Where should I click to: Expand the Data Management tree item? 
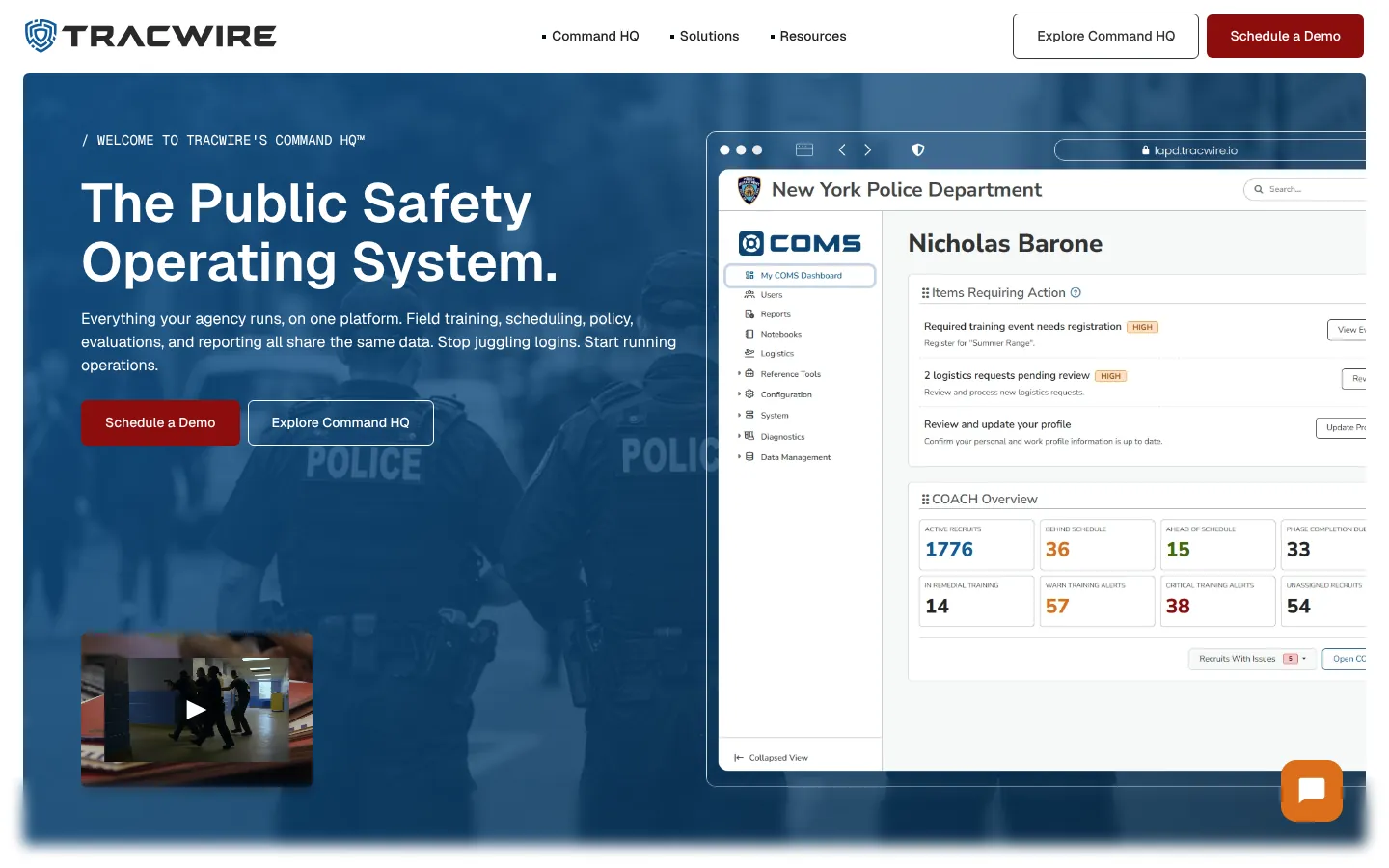pos(739,457)
